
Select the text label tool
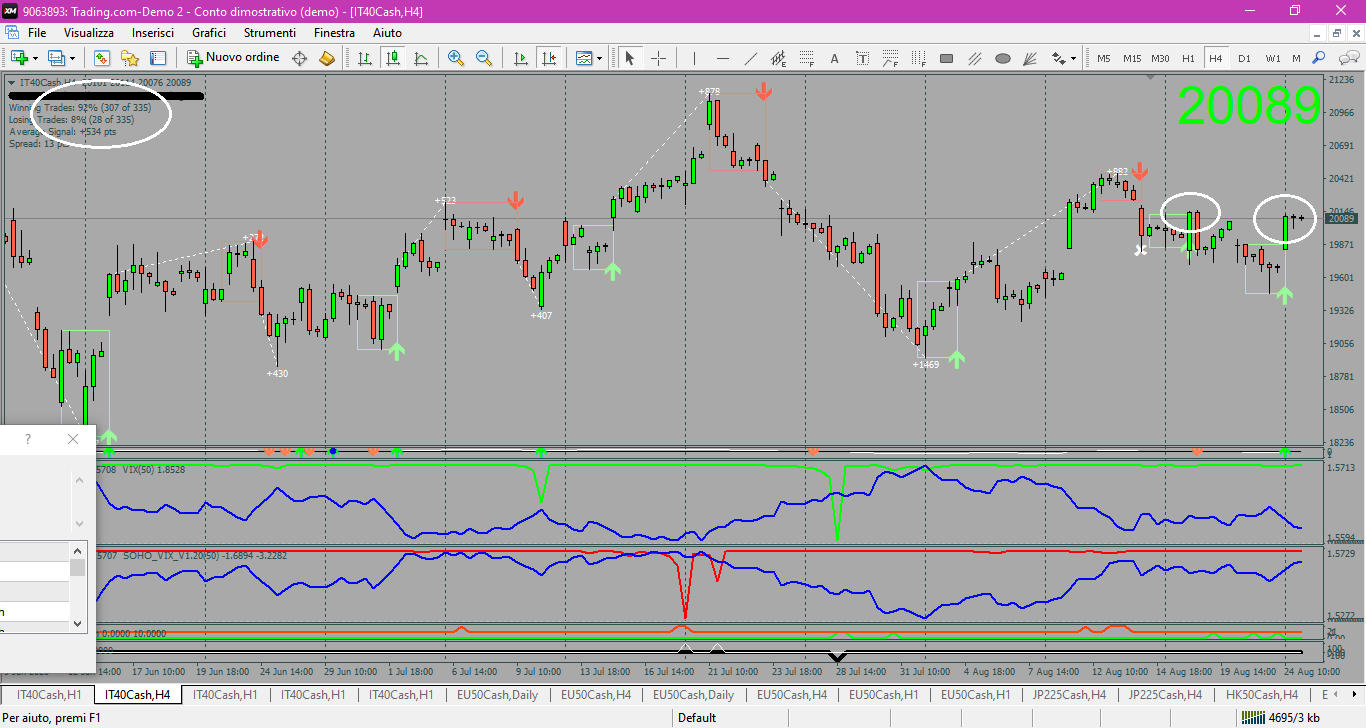[862, 58]
